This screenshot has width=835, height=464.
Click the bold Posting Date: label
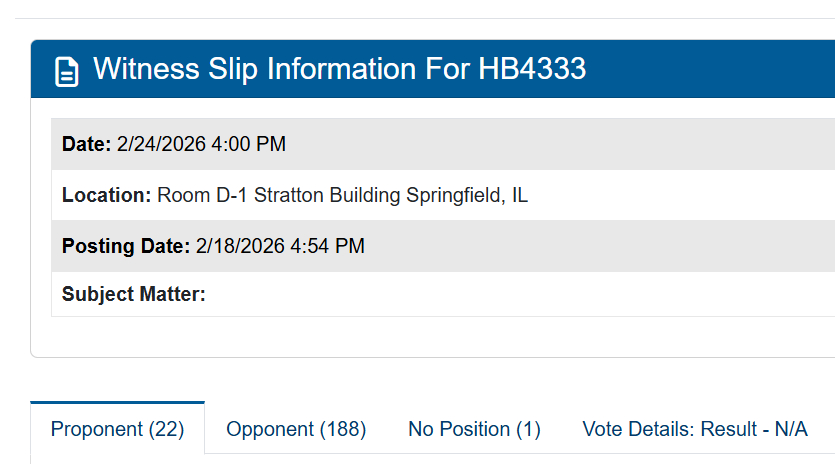125,246
